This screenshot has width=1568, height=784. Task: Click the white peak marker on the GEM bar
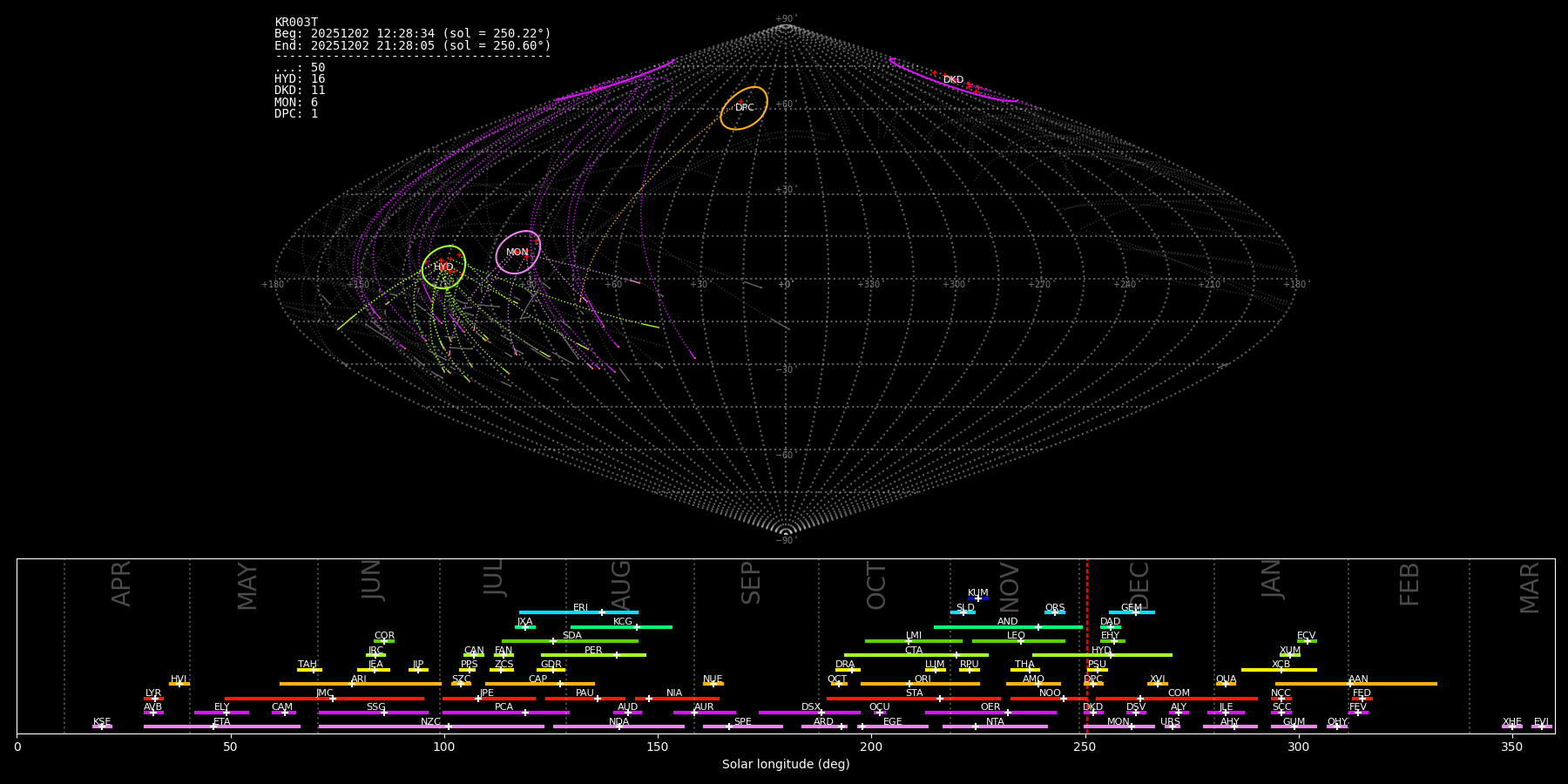click(1135, 612)
